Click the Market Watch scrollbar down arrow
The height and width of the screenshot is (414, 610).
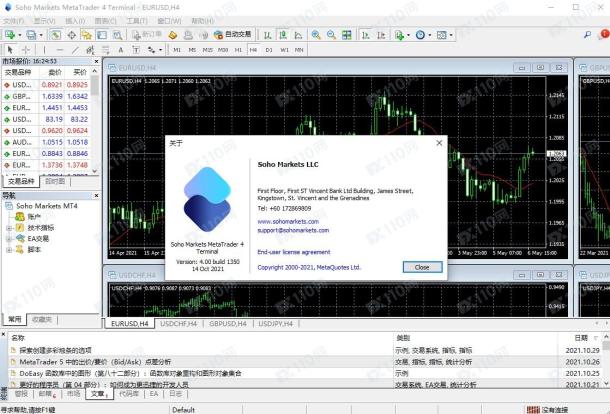click(95, 171)
